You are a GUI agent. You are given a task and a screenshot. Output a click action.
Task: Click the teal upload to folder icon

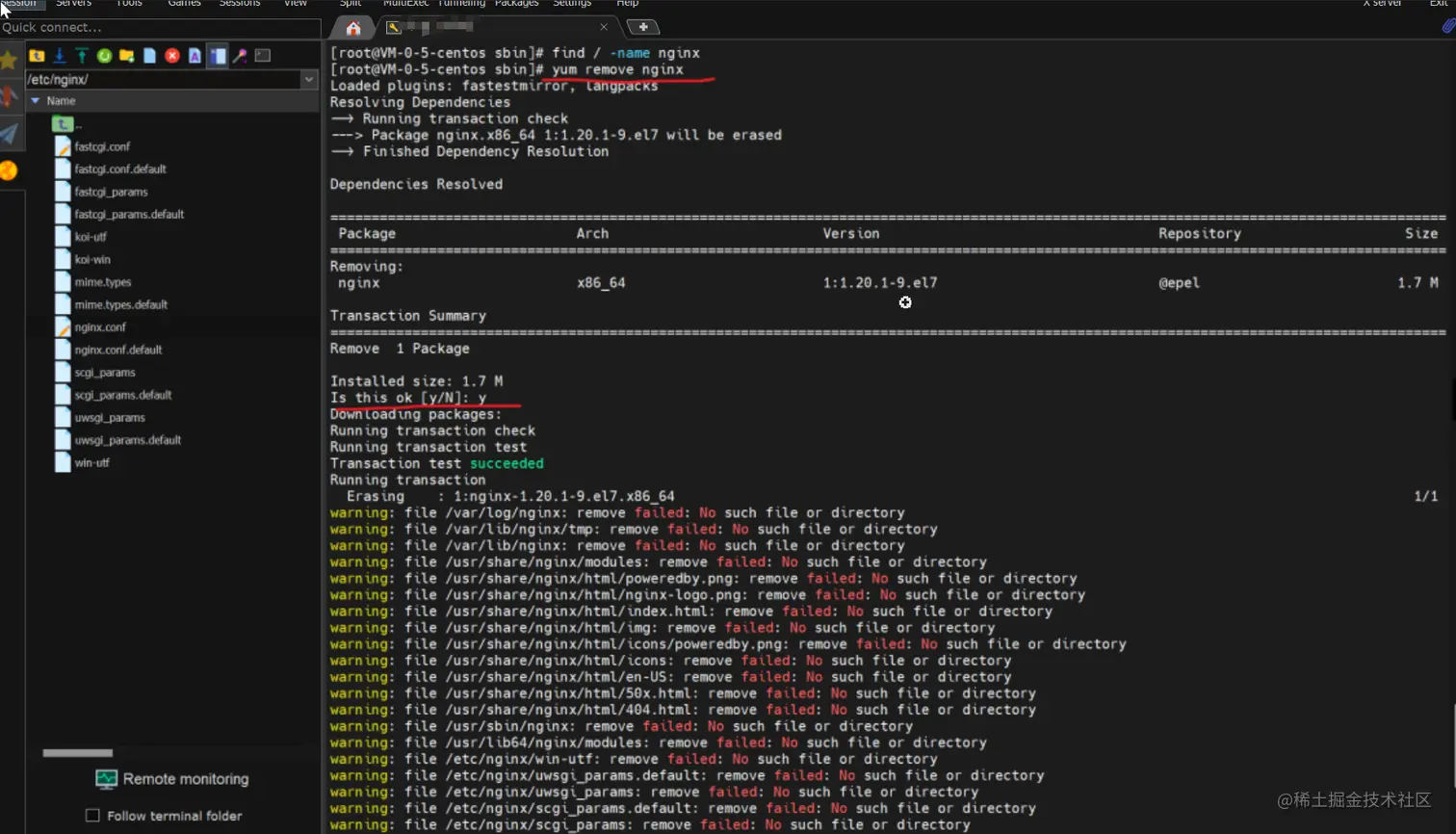pos(82,56)
